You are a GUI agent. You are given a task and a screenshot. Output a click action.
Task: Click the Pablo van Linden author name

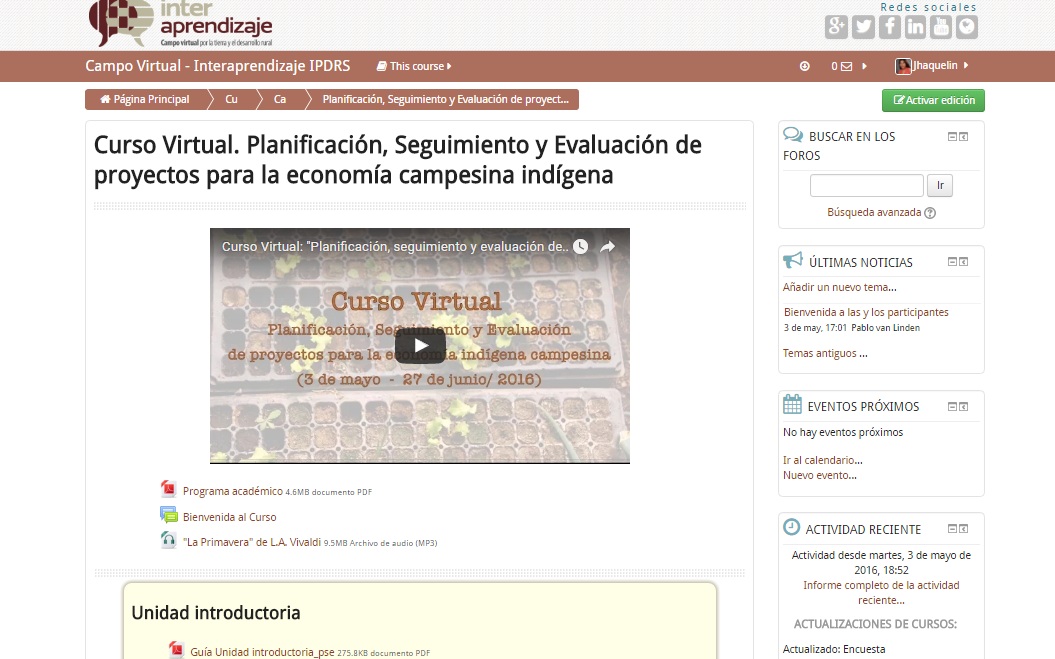pyautogui.click(x=885, y=328)
